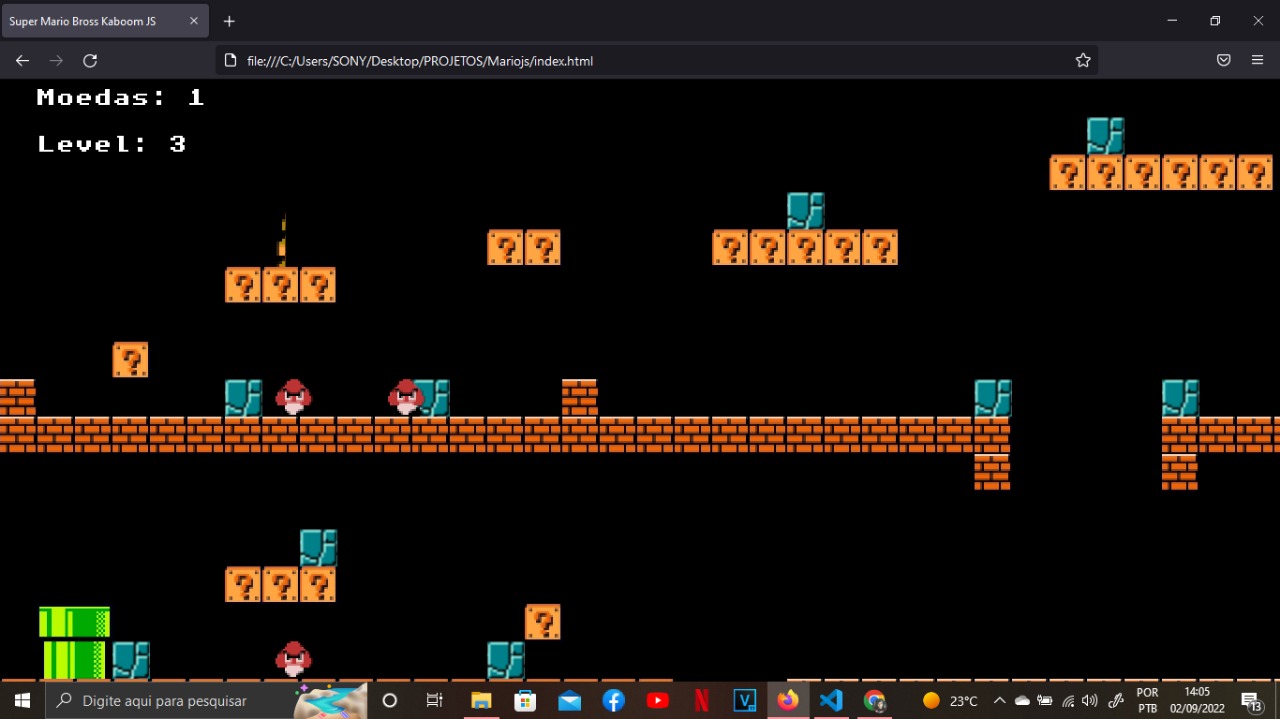The height and width of the screenshot is (719, 1280).
Task: Switch to Firefox on the taskbar
Action: pyautogui.click(x=788, y=701)
